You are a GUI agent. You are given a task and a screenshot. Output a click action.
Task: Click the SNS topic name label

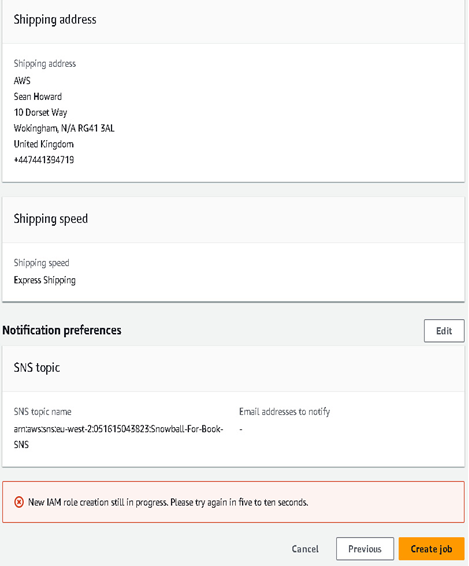click(x=42, y=412)
